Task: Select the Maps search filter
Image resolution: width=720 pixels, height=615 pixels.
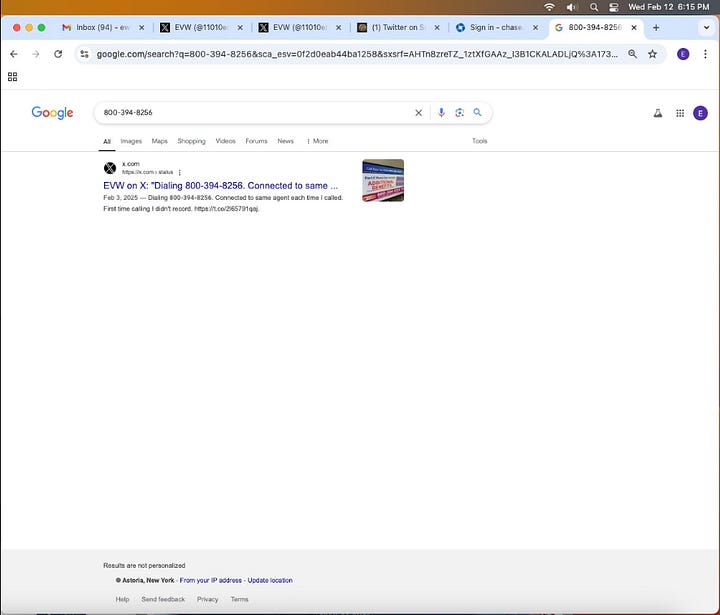Action: [x=159, y=141]
